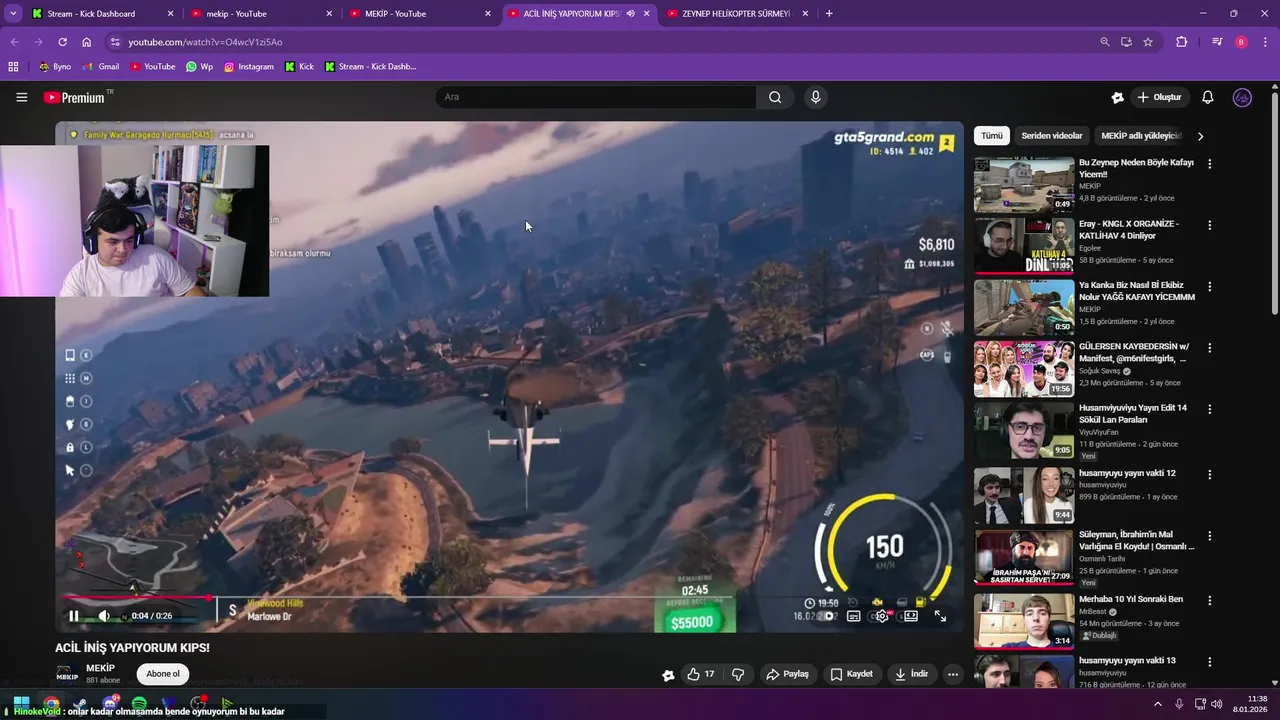The height and width of the screenshot is (720, 1280).
Task: Dislike the video with thumbs down
Action: click(x=738, y=674)
